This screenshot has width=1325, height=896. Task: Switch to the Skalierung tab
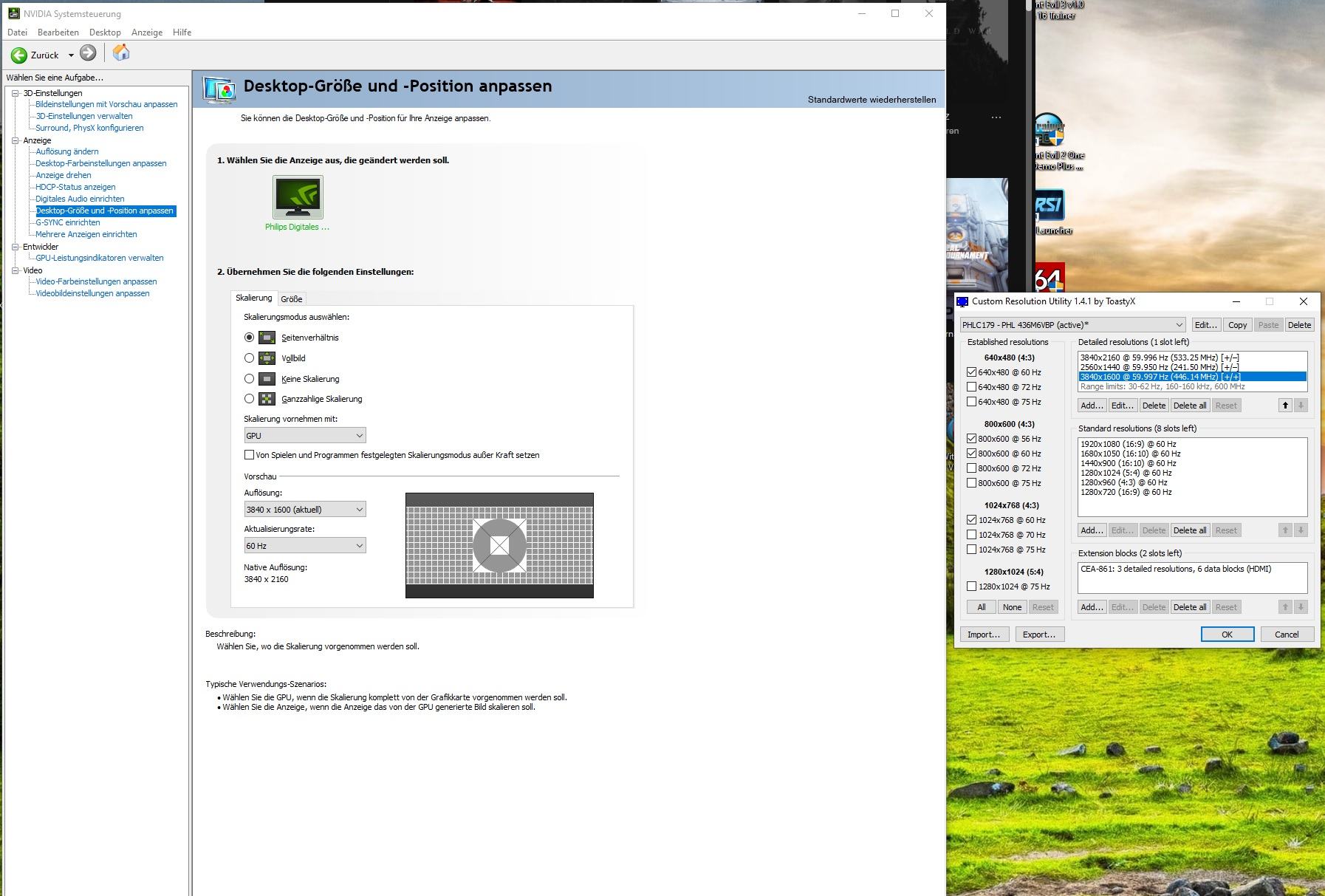254,298
